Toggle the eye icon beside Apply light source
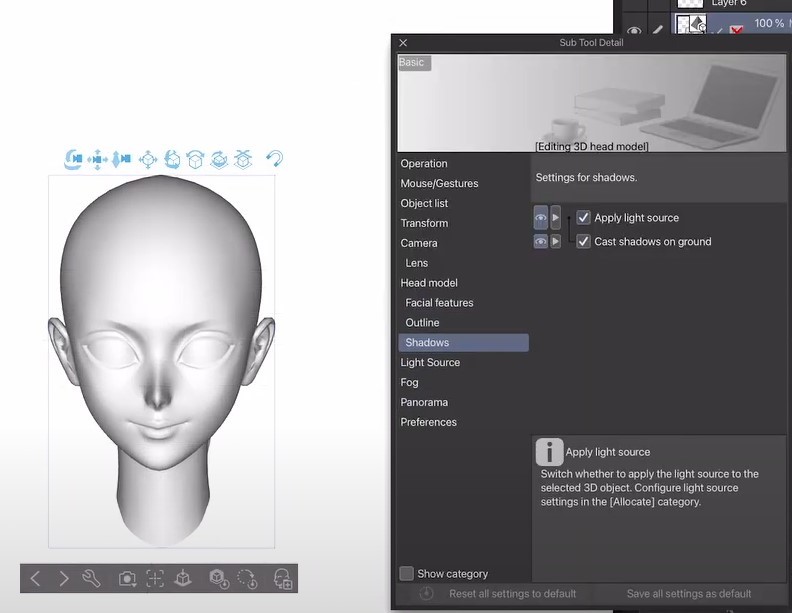 pyautogui.click(x=540, y=218)
